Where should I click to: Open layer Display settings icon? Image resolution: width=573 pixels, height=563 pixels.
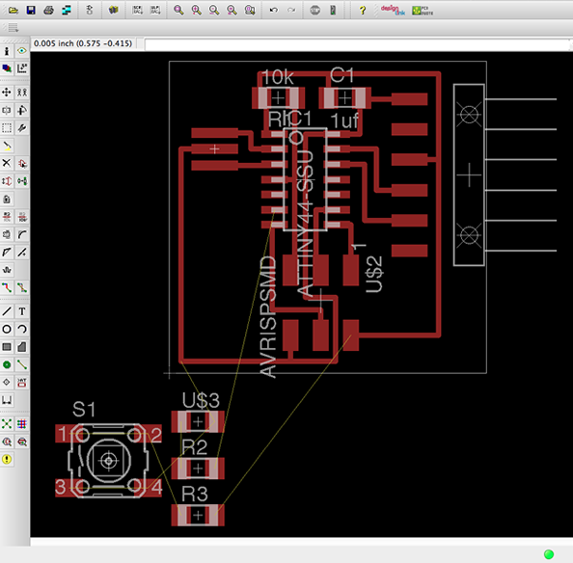pyautogui.click(x=7, y=68)
